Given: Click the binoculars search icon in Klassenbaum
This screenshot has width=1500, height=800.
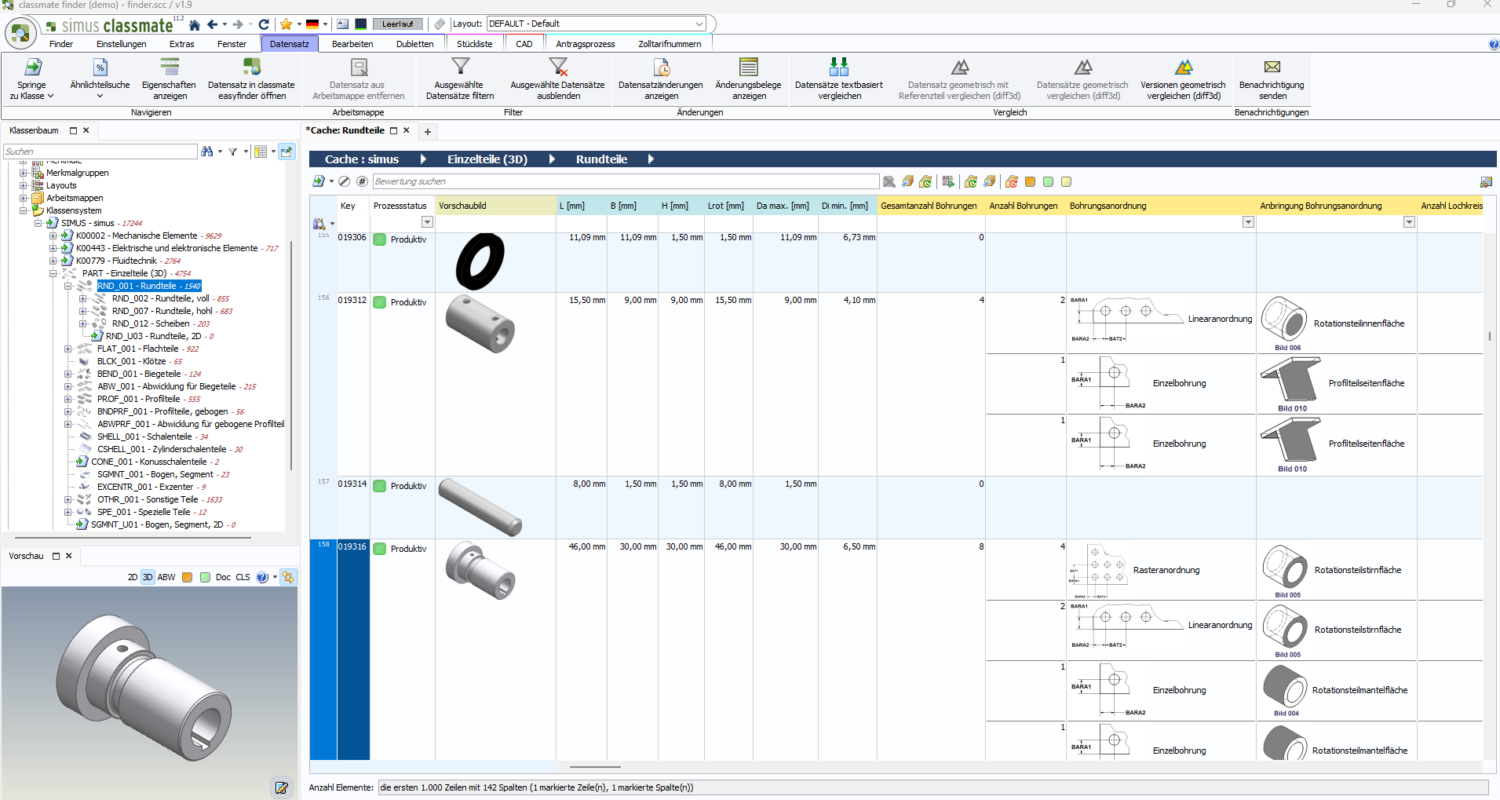Looking at the screenshot, I should click(x=207, y=151).
